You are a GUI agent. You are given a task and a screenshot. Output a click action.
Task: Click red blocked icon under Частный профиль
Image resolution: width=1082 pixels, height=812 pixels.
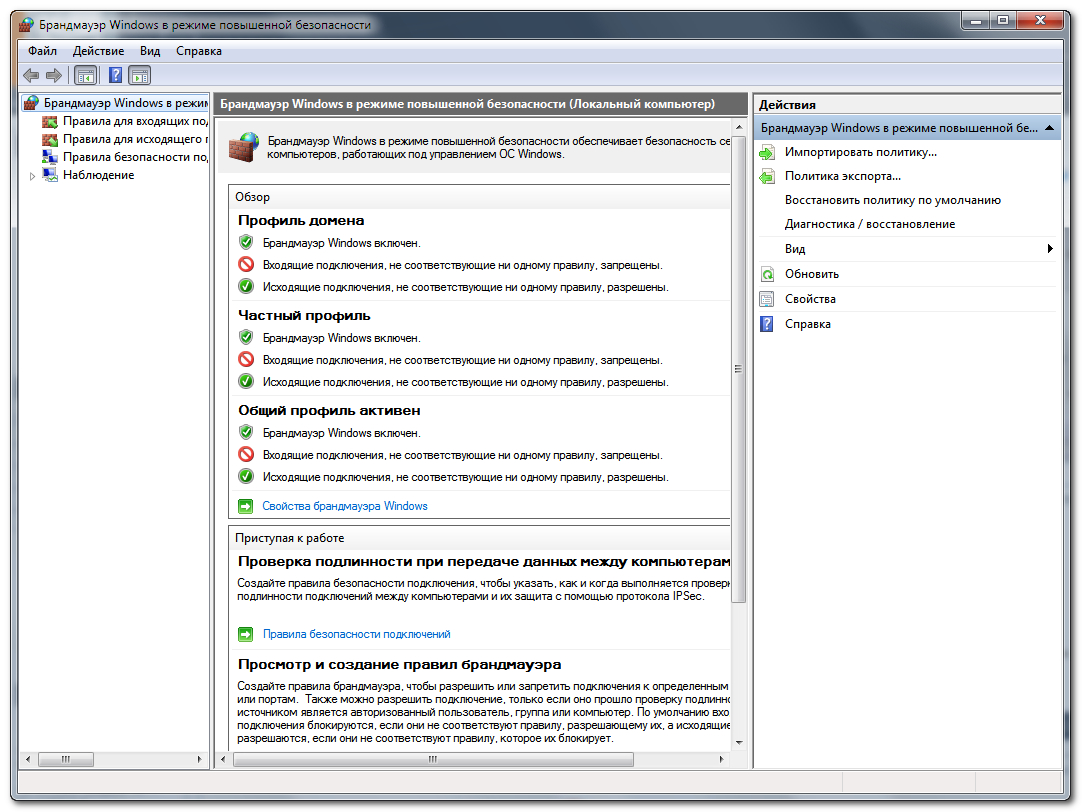(246, 359)
